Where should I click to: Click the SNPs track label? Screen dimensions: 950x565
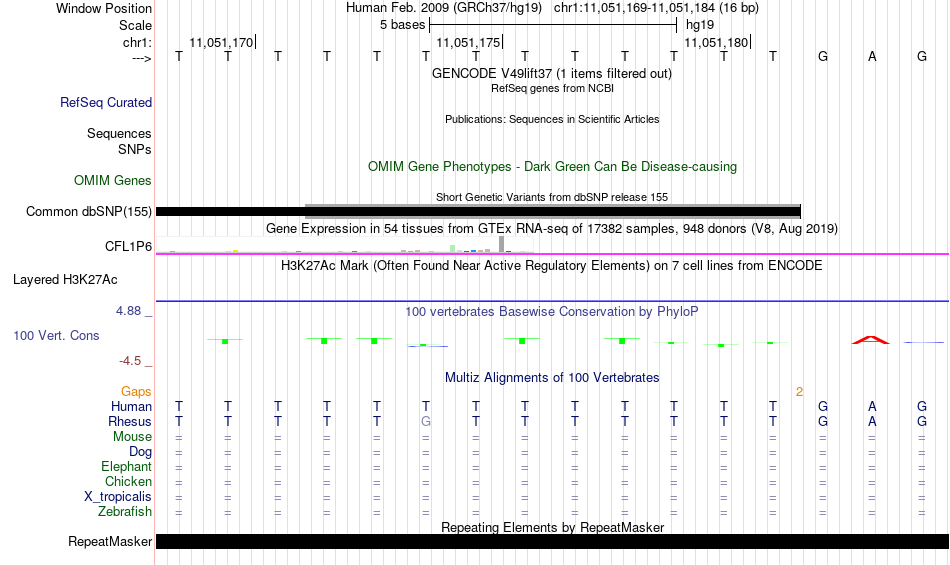coord(135,150)
